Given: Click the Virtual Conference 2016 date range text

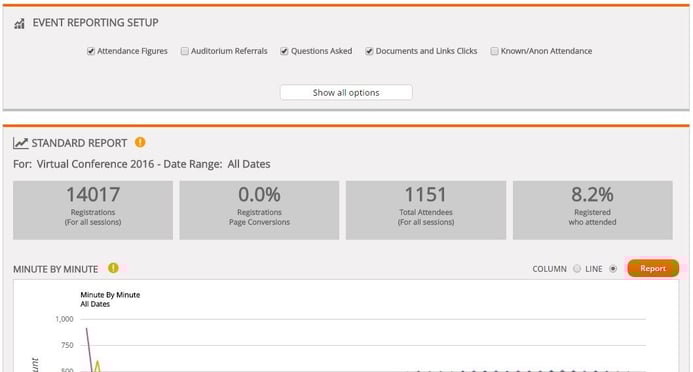Looking at the screenshot, I should (141, 164).
